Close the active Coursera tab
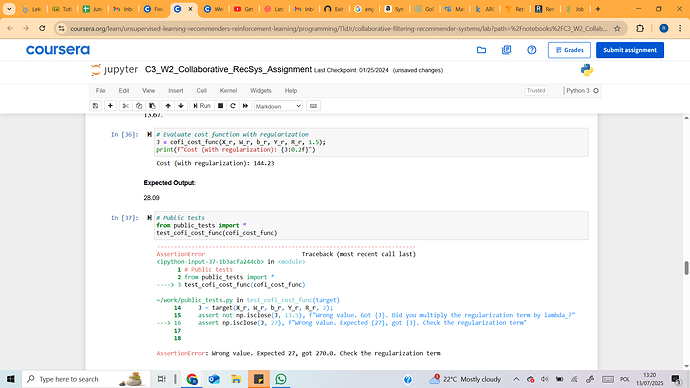The image size is (690, 388). point(191,9)
